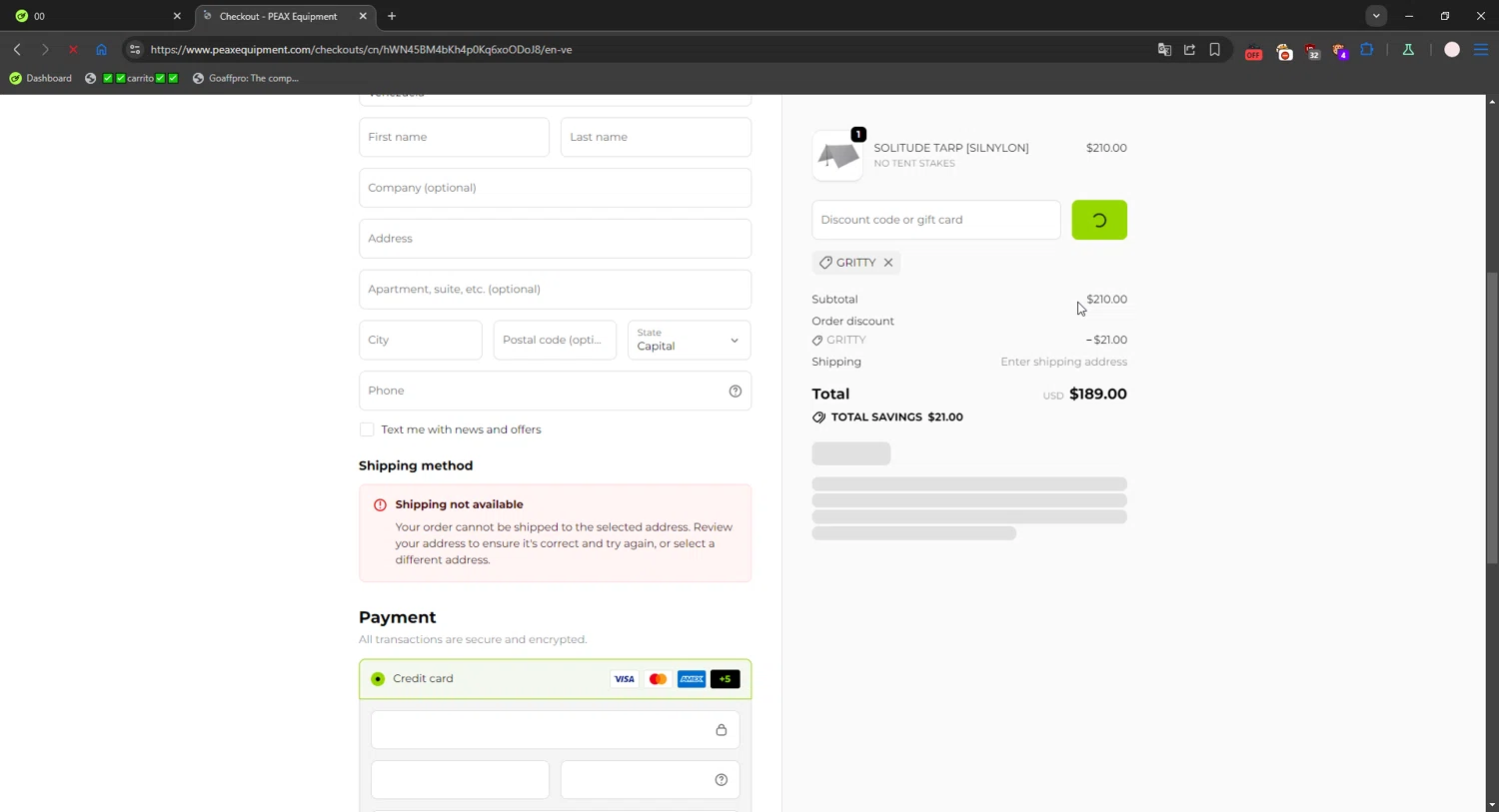Open cookie extension showing badge 4
This screenshot has width=1499, height=812.
coord(1340,50)
